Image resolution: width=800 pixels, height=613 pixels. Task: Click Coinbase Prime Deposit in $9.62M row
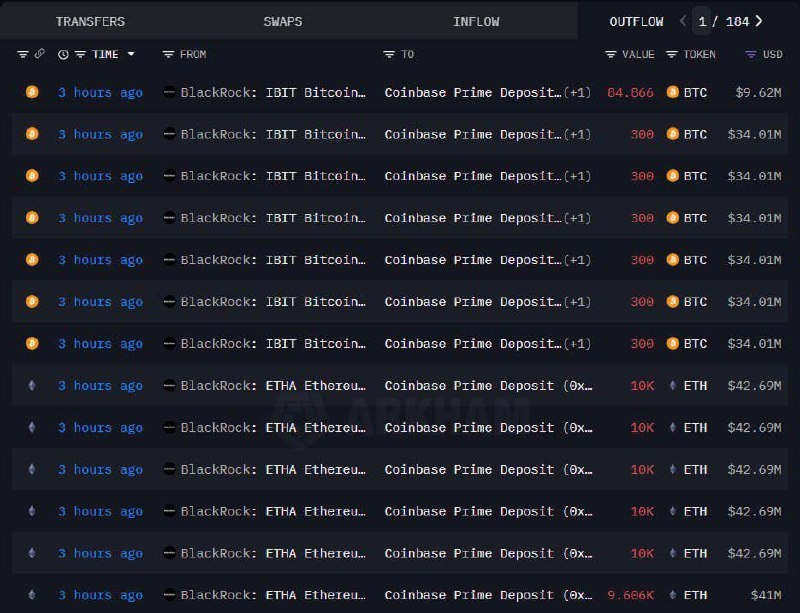[473, 92]
